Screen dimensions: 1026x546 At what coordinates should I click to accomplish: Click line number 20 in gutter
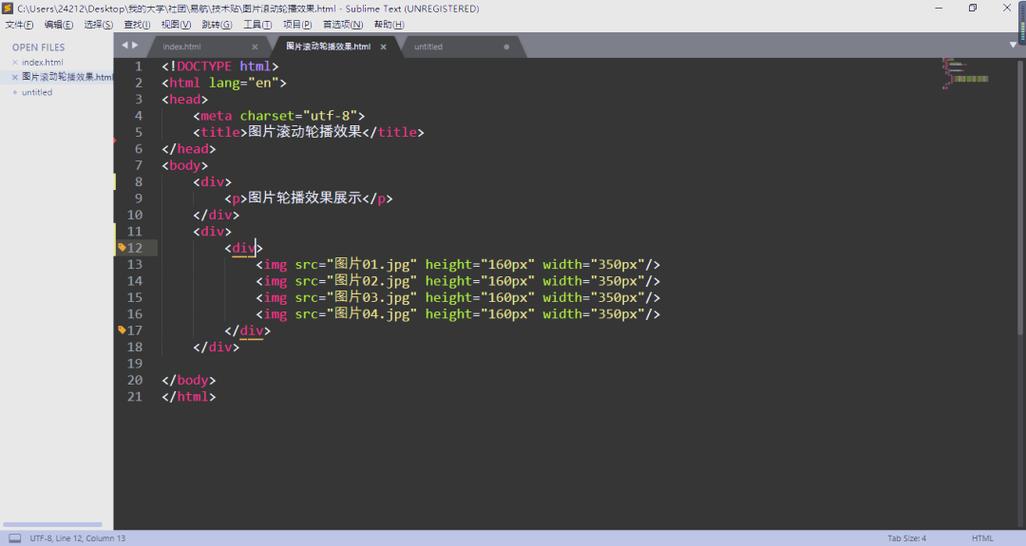point(135,380)
